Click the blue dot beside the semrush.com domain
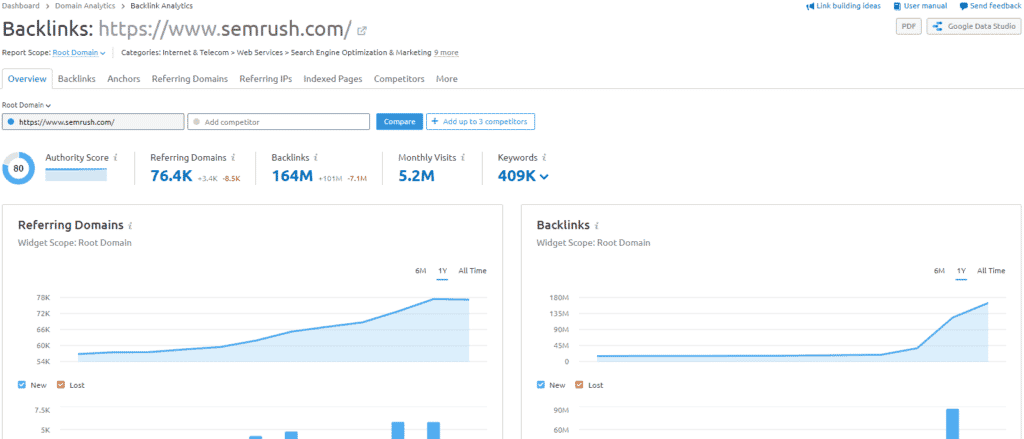 [11, 122]
